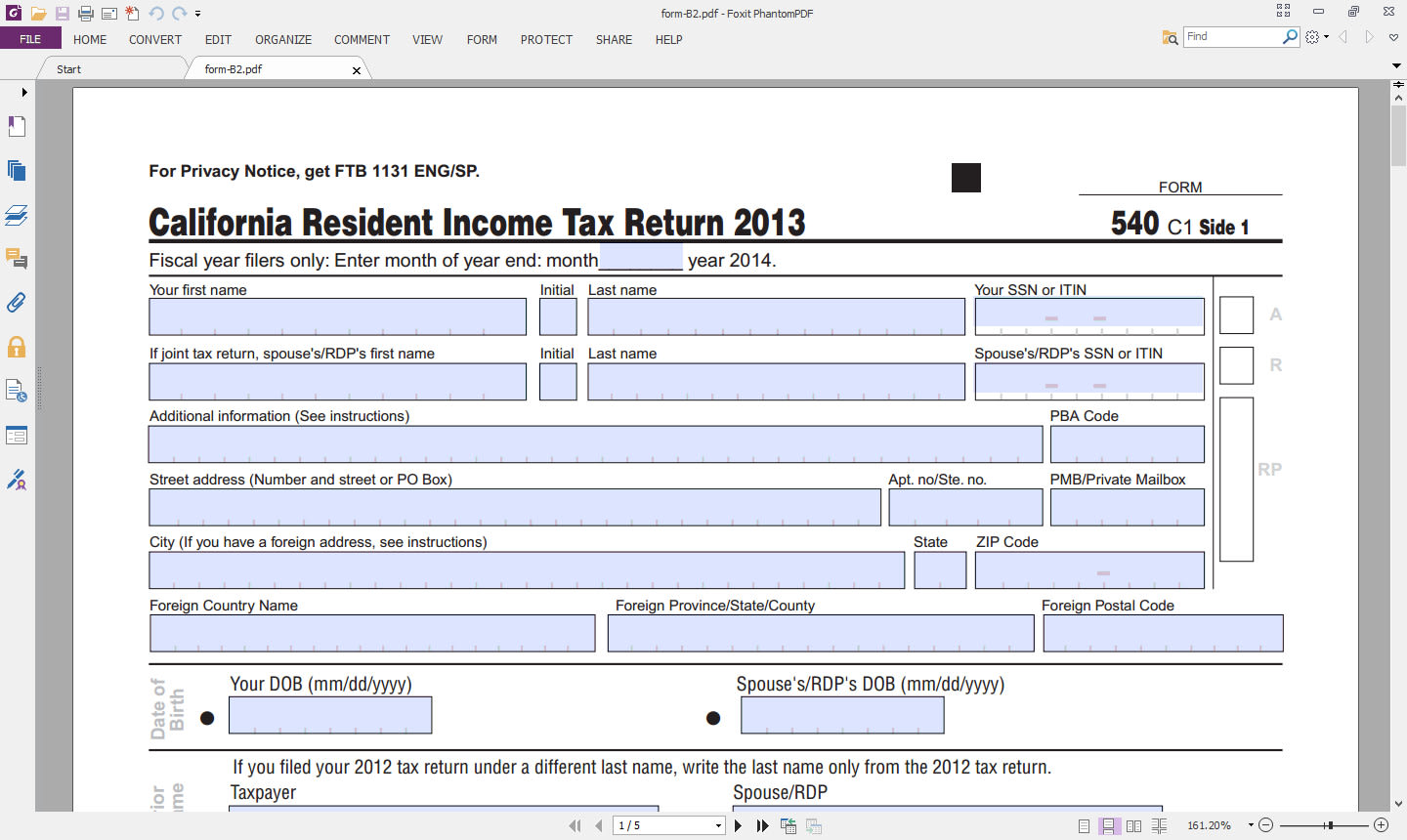Viewport: 1407px width, 840px height.
Task: Click inside the Find search box
Action: 1232,37
